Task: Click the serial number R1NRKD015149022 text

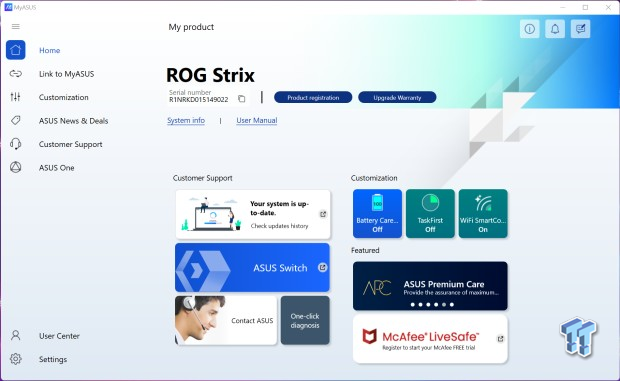Action: pos(198,100)
